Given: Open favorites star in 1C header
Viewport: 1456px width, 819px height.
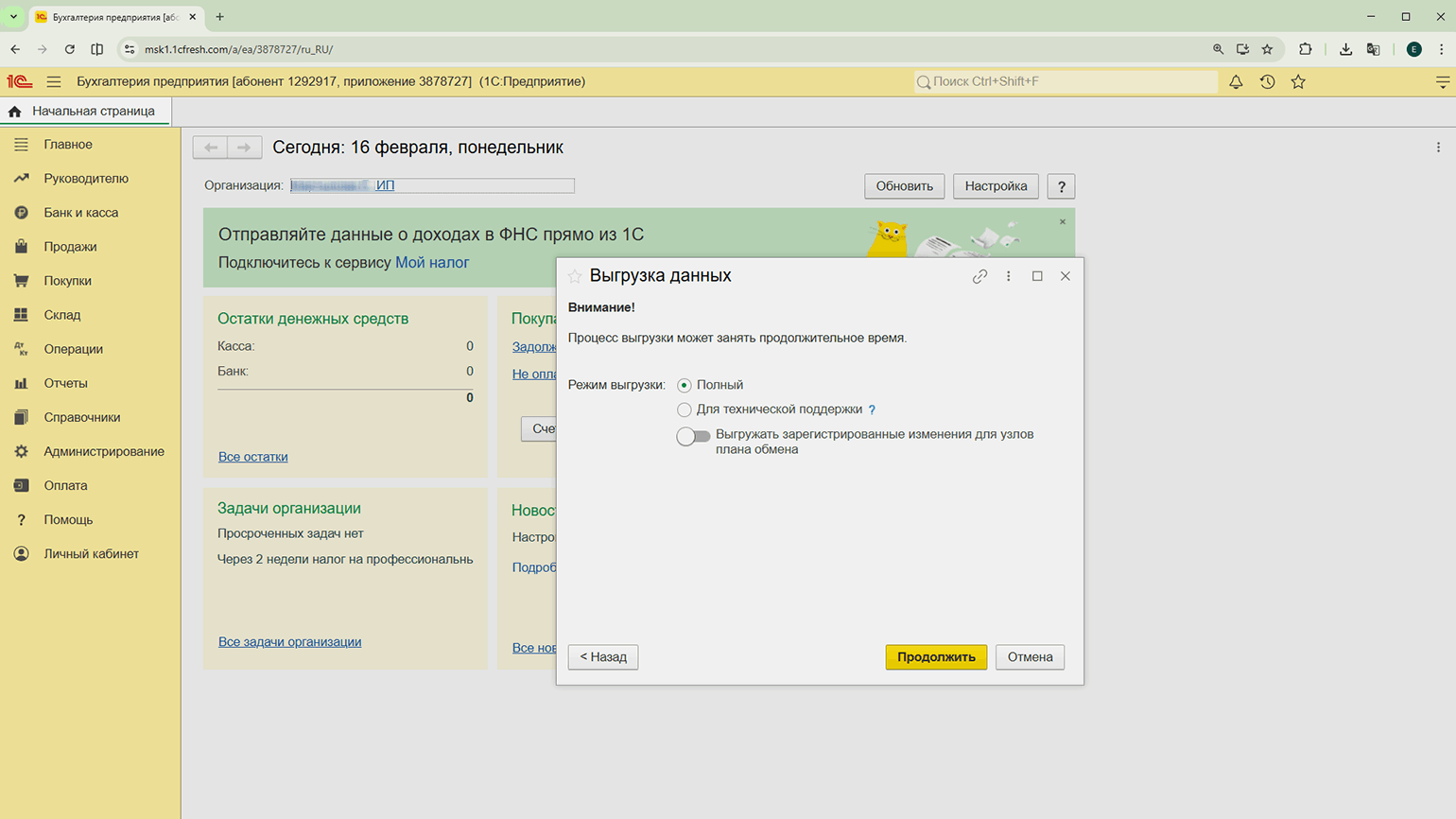Looking at the screenshot, I should 1298,82.
